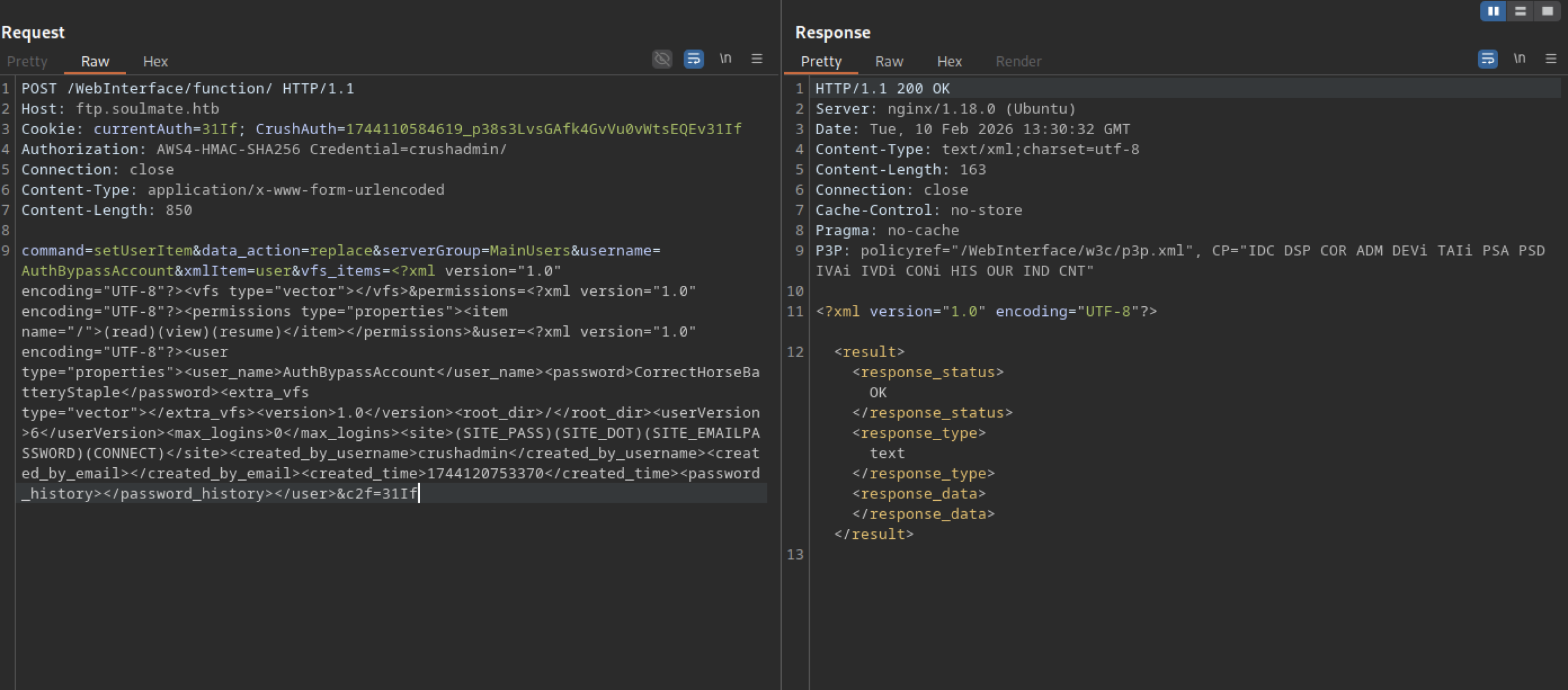Select top-bottom split layout icon

[1520, 11]
